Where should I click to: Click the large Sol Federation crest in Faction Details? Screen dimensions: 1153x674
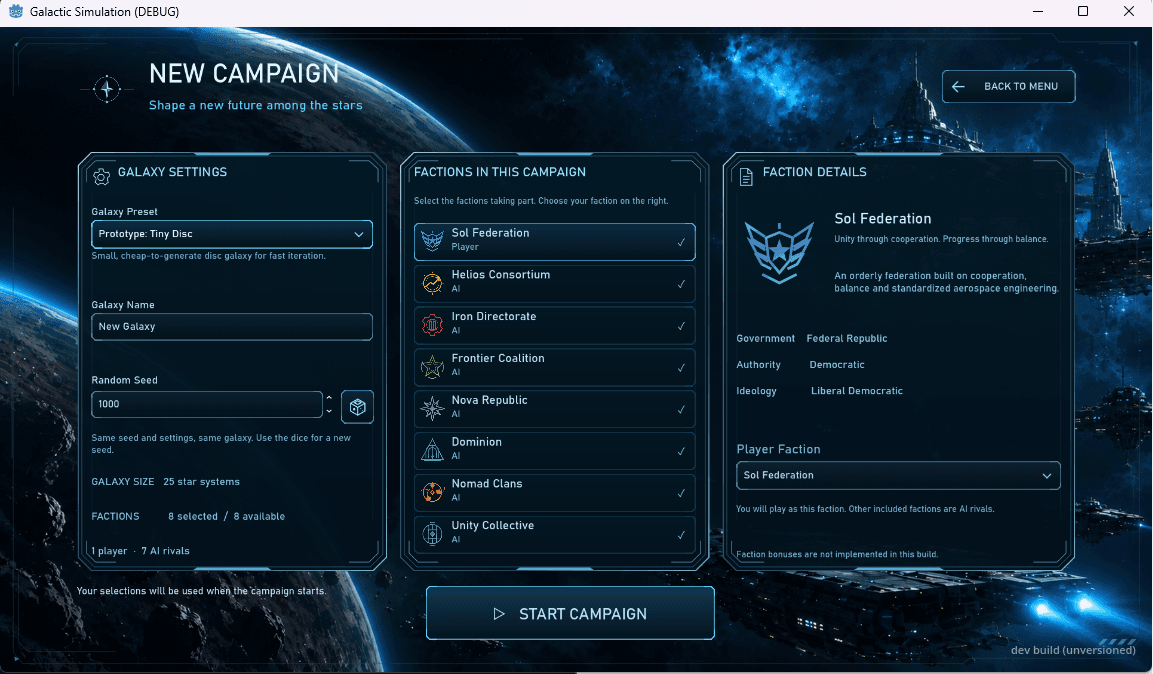point(779,253)
